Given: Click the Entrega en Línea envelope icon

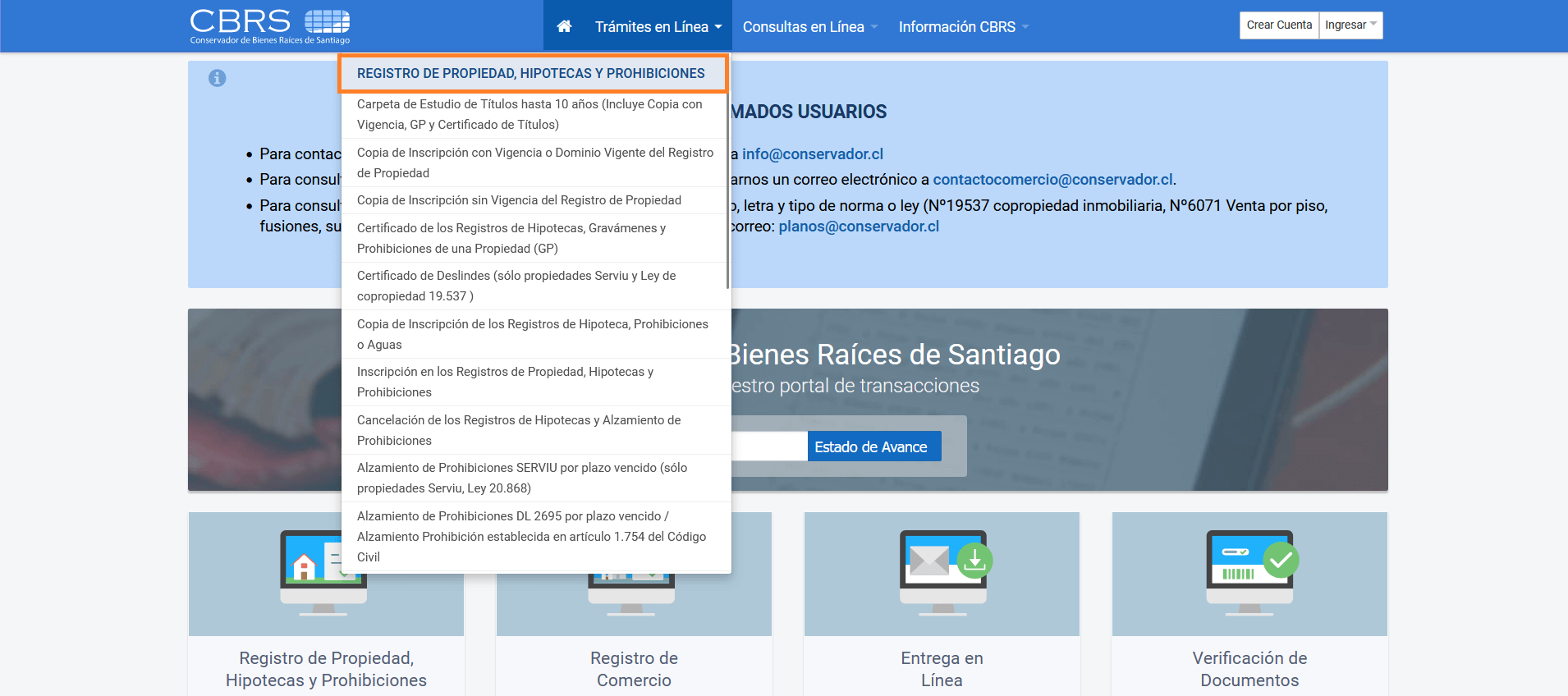Looking at the screenshot, I should pyautogui.click(x=943, y=566).
